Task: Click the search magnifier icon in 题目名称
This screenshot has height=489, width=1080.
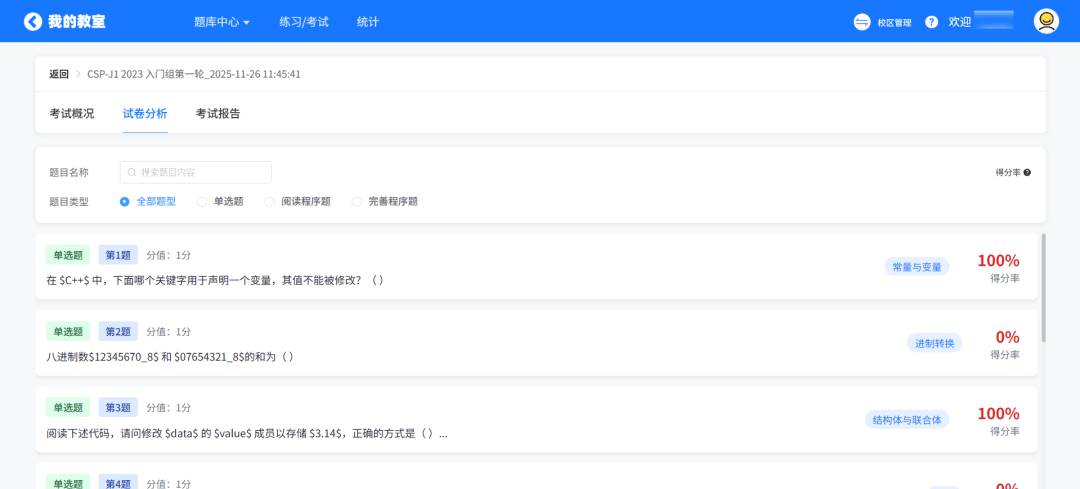Action: [132, 173]
